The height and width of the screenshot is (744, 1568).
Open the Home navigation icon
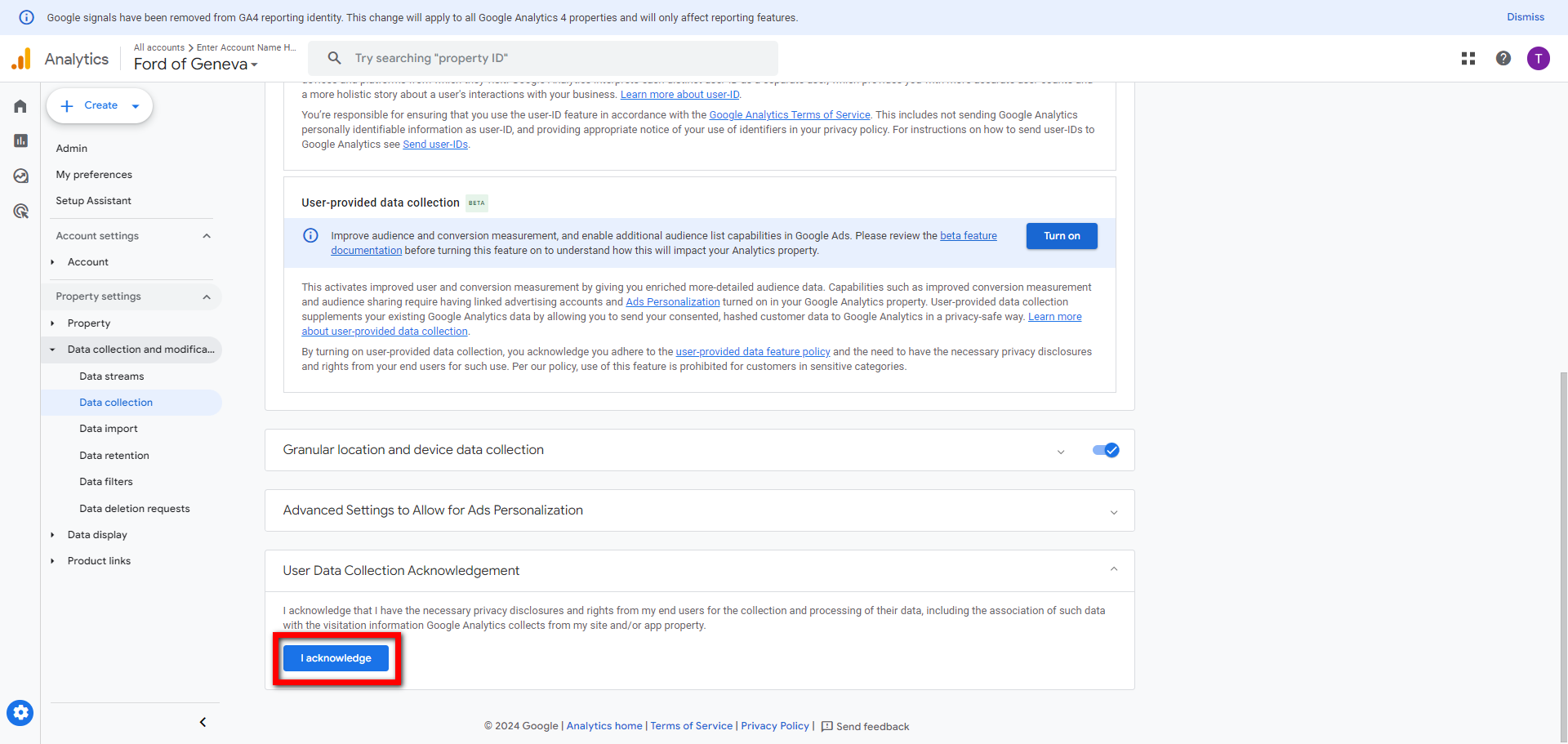coord(20,106)
